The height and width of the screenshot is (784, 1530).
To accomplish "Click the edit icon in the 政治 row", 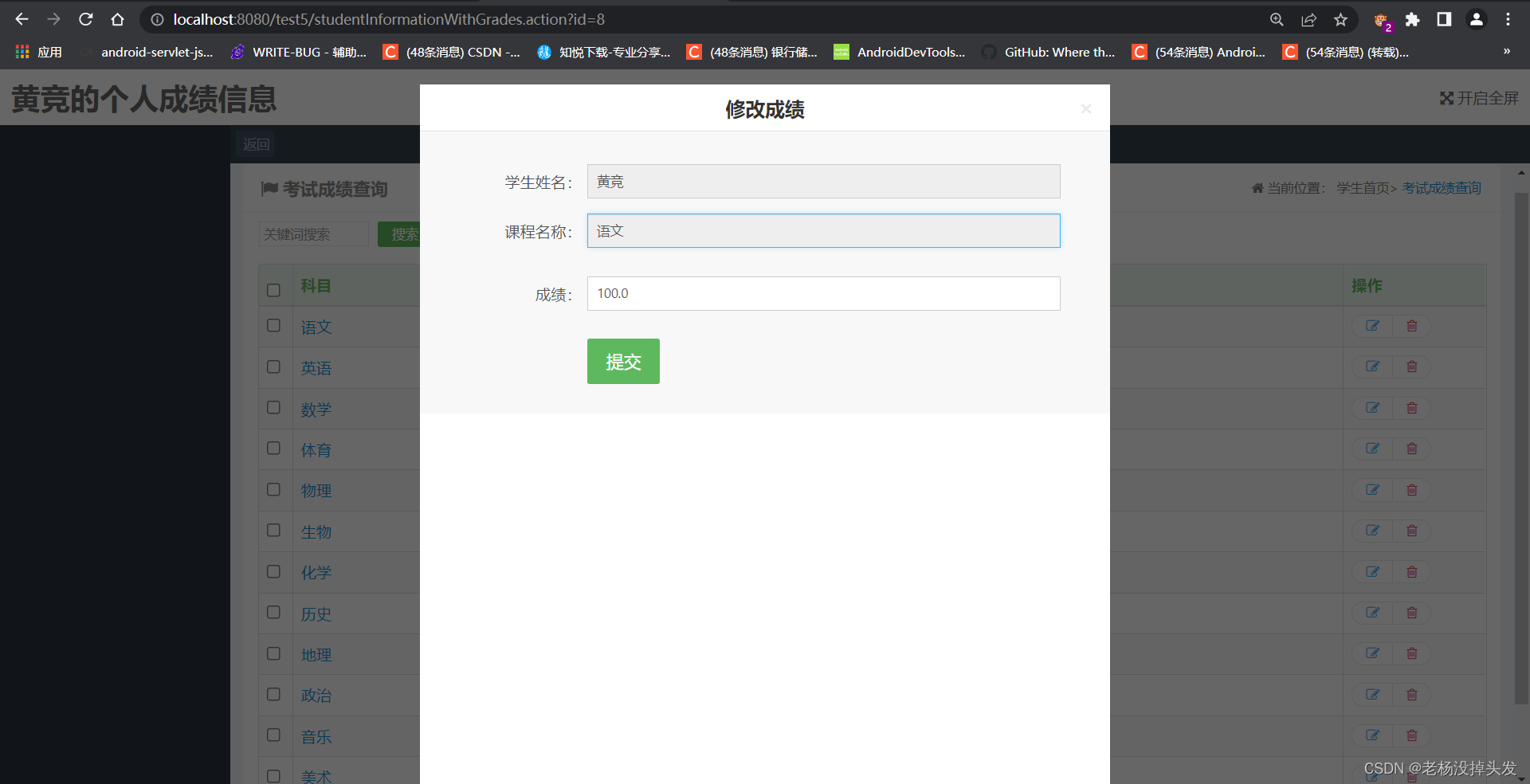I will point(1372,695).
